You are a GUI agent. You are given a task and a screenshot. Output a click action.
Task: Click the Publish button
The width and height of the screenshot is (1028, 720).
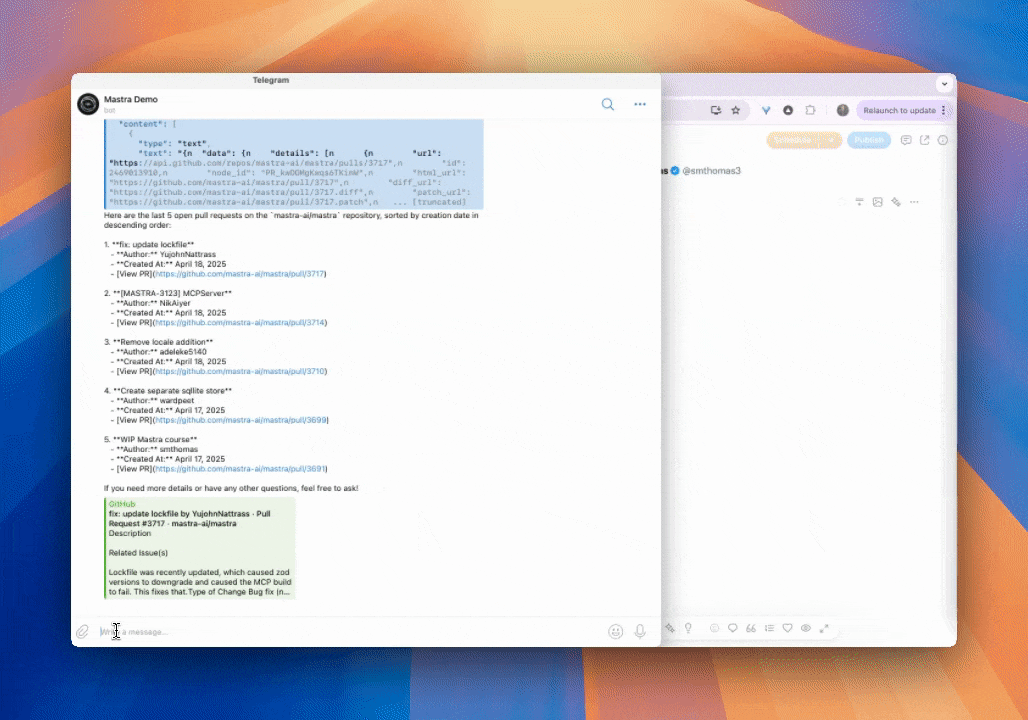(x=869, y=141)
